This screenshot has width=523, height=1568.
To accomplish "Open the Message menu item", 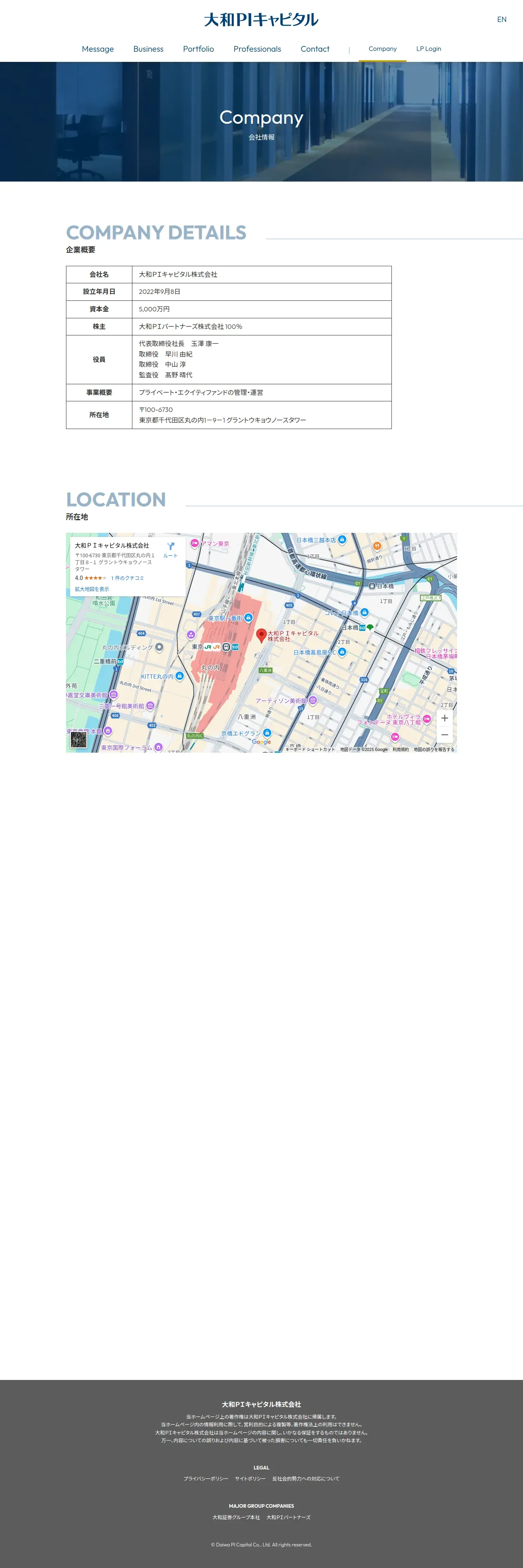I will coord(97,49).
